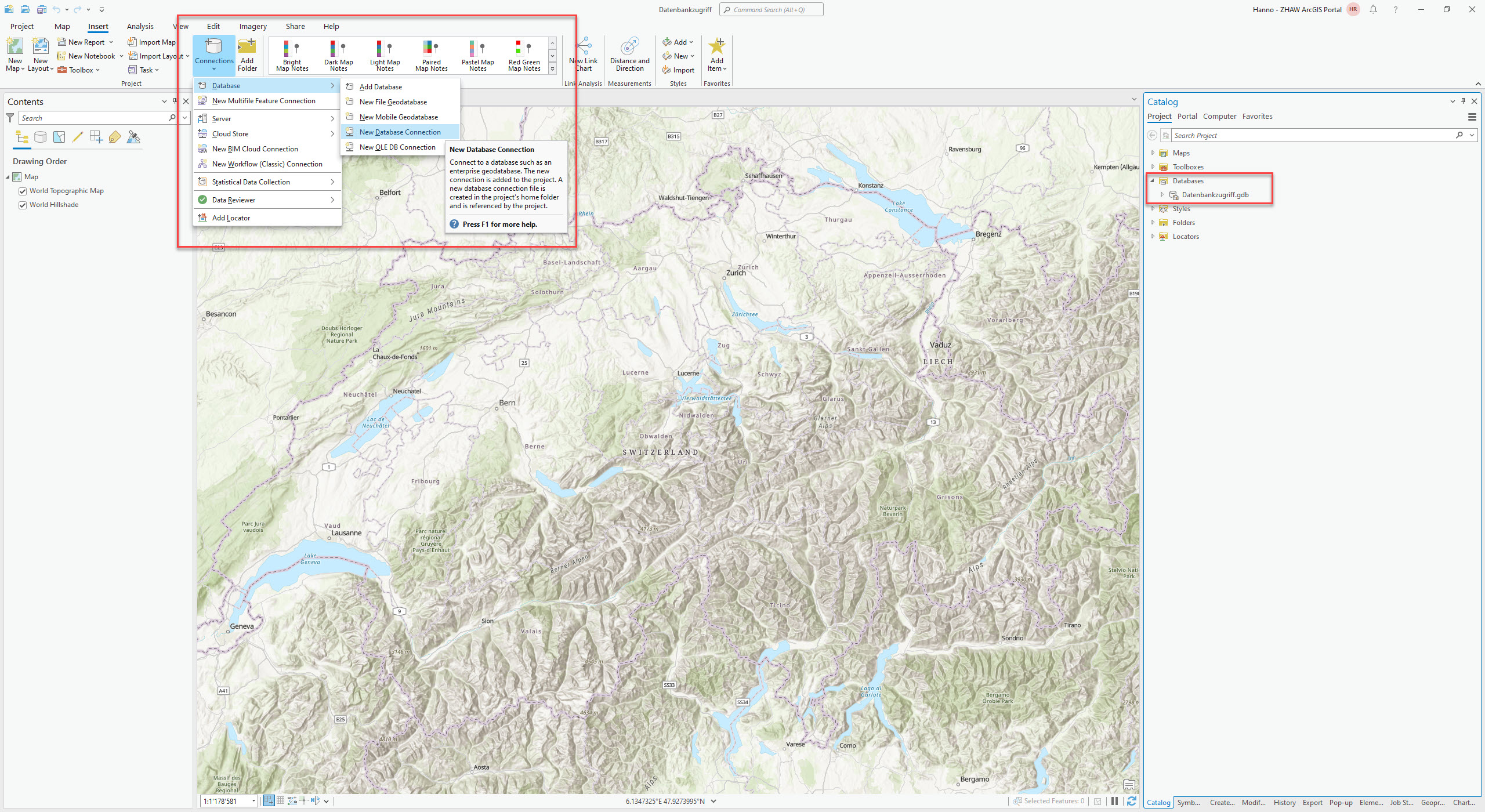The width and height of the screenshot is (1485, 812).
Task: Expand Datenbankzugriff.gdb tree node
Action: pyautogui.click(x=1162, y=194)
